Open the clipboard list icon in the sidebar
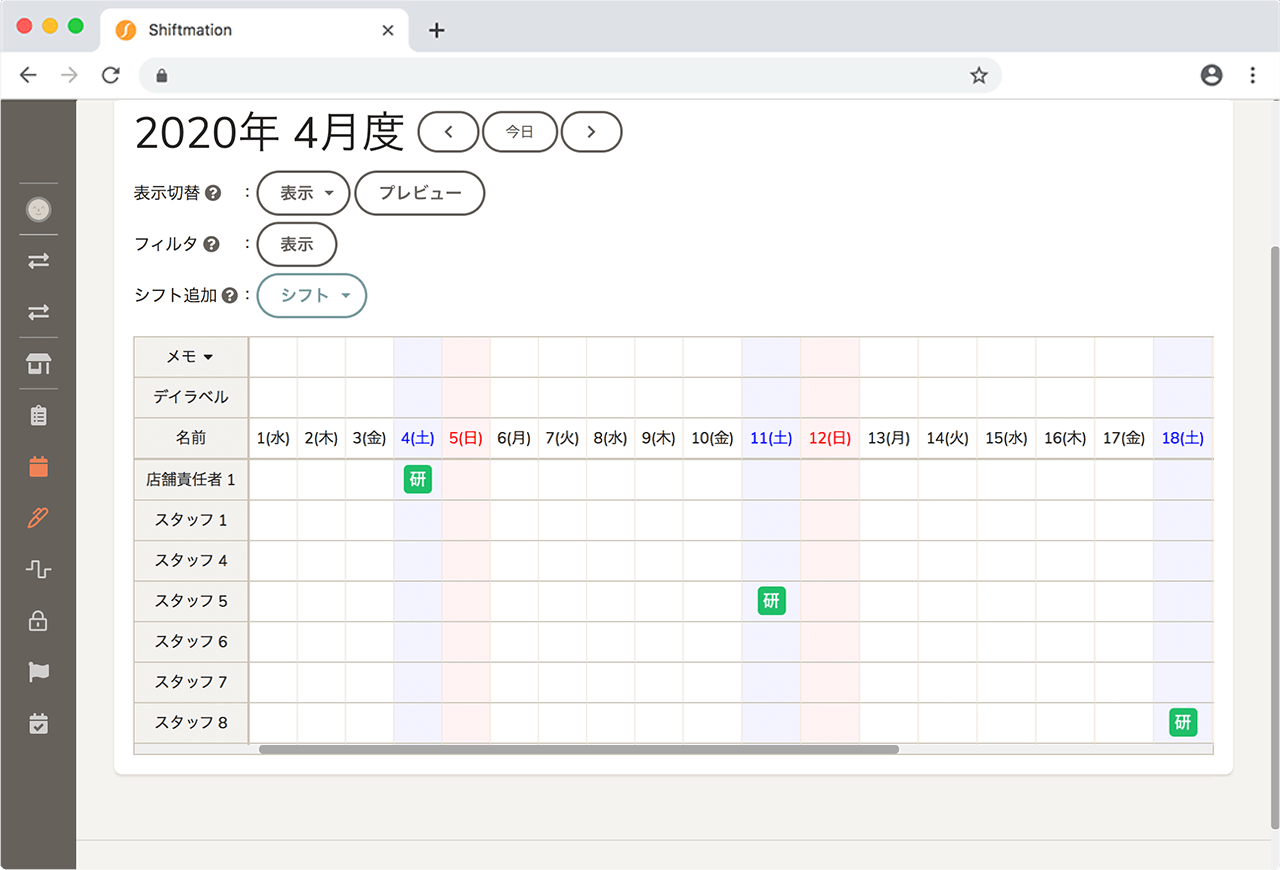This screenshot has height=870, width=1280. [x=38, y=415]
